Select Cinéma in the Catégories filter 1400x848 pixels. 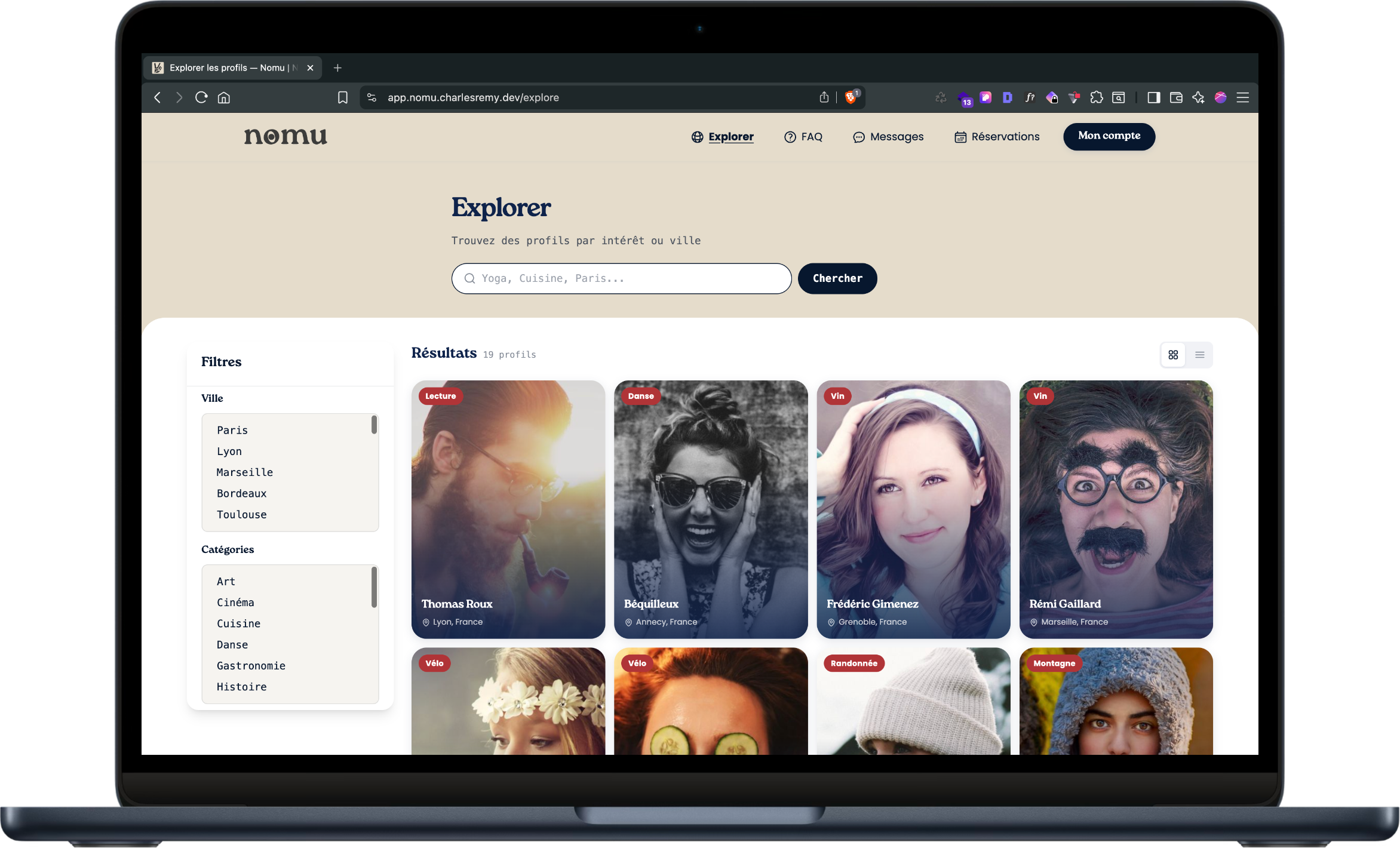pos(235,603)
